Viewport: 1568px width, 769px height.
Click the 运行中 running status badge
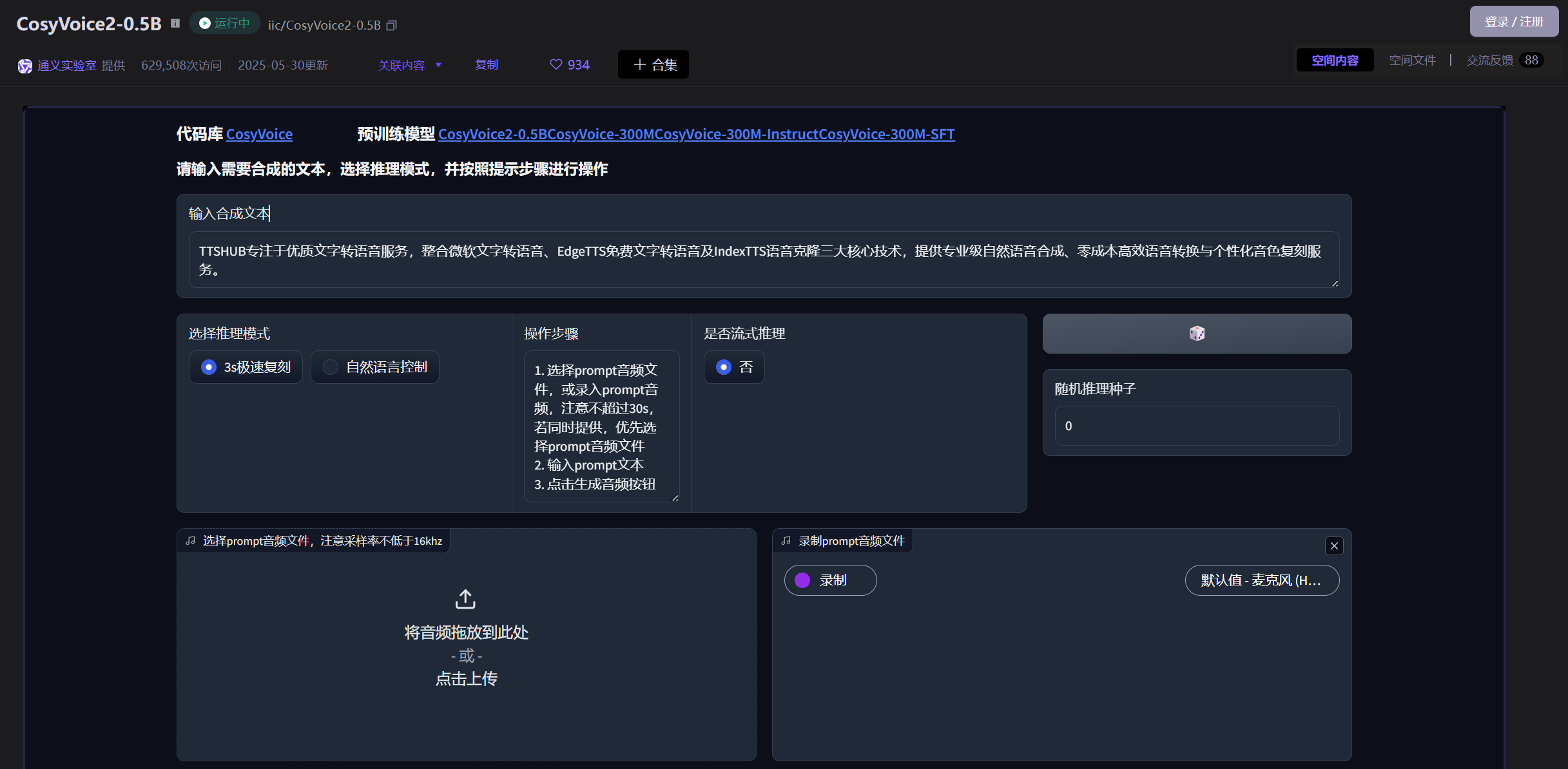click(223, 23)
